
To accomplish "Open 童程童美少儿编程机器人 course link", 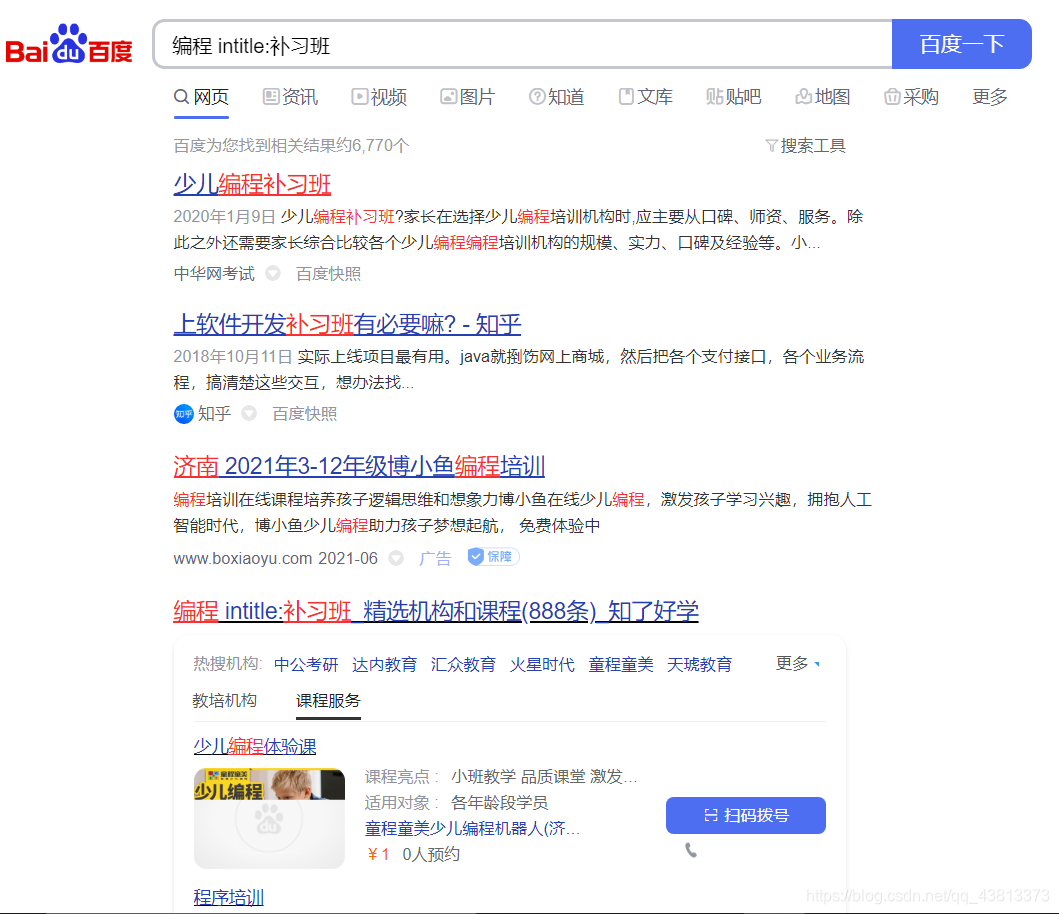I will [x=472, y=828].
